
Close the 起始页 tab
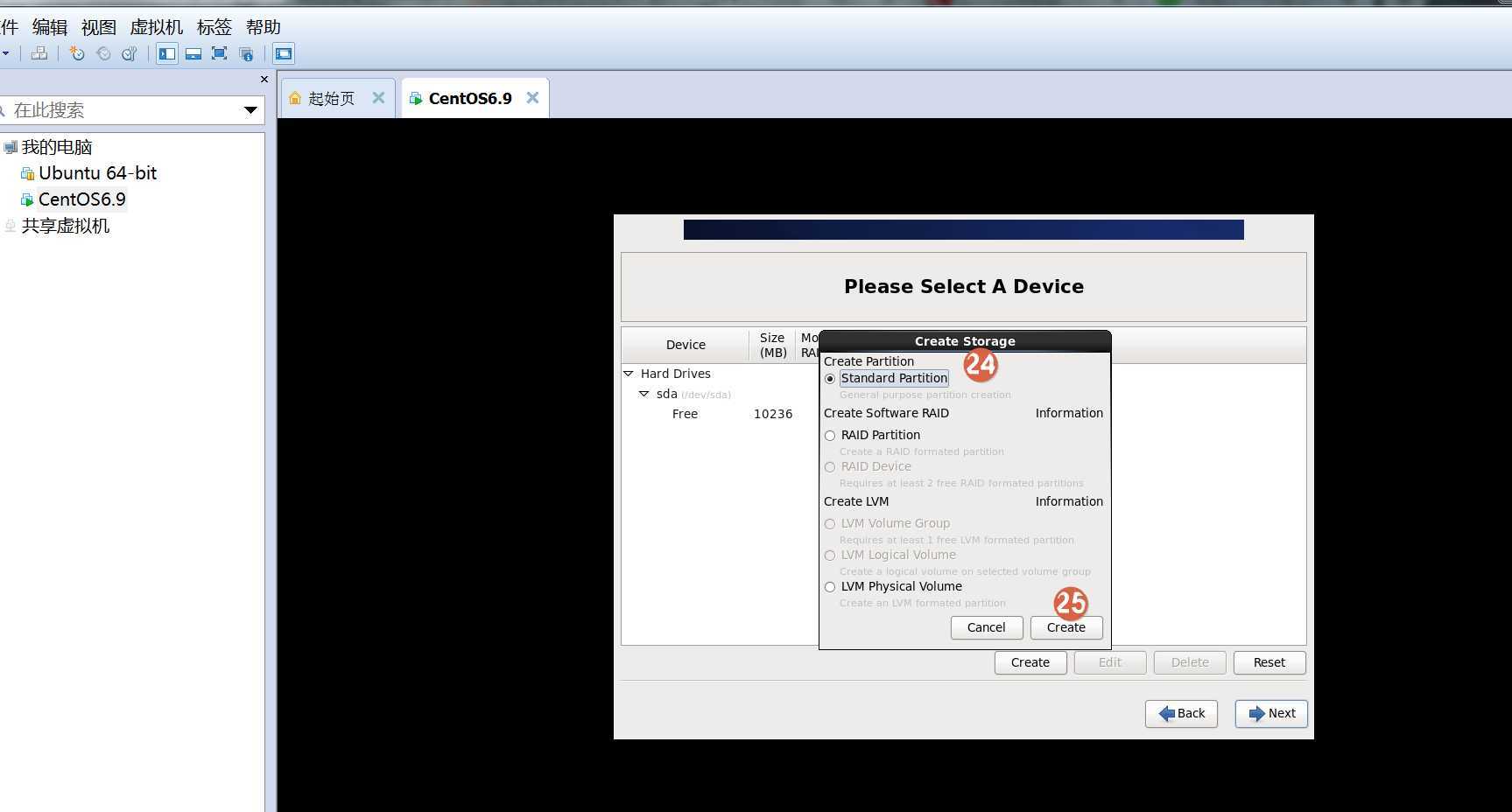tap(378, 98)
